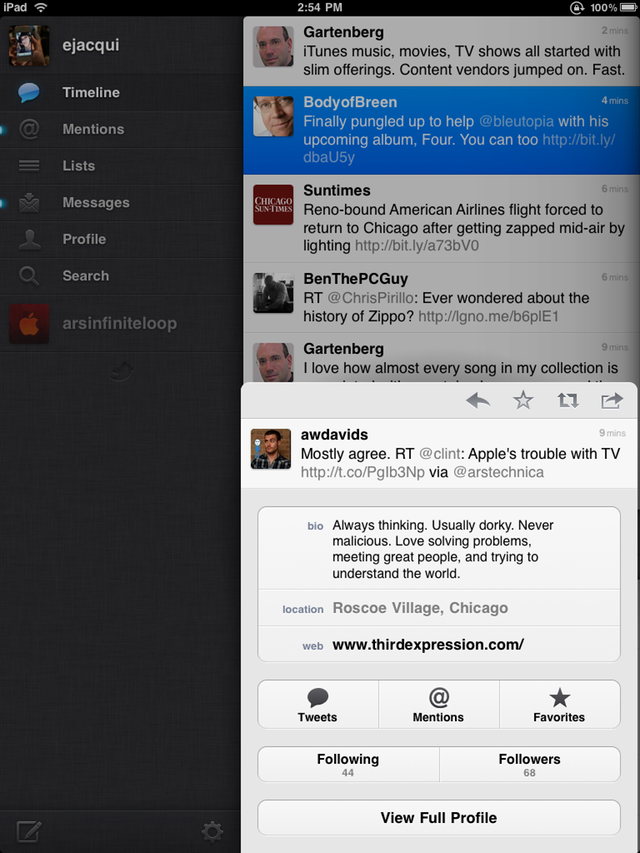View Followers list of 68
The height and width of the screenshot is (853, 640).
[x=530, y=764]
